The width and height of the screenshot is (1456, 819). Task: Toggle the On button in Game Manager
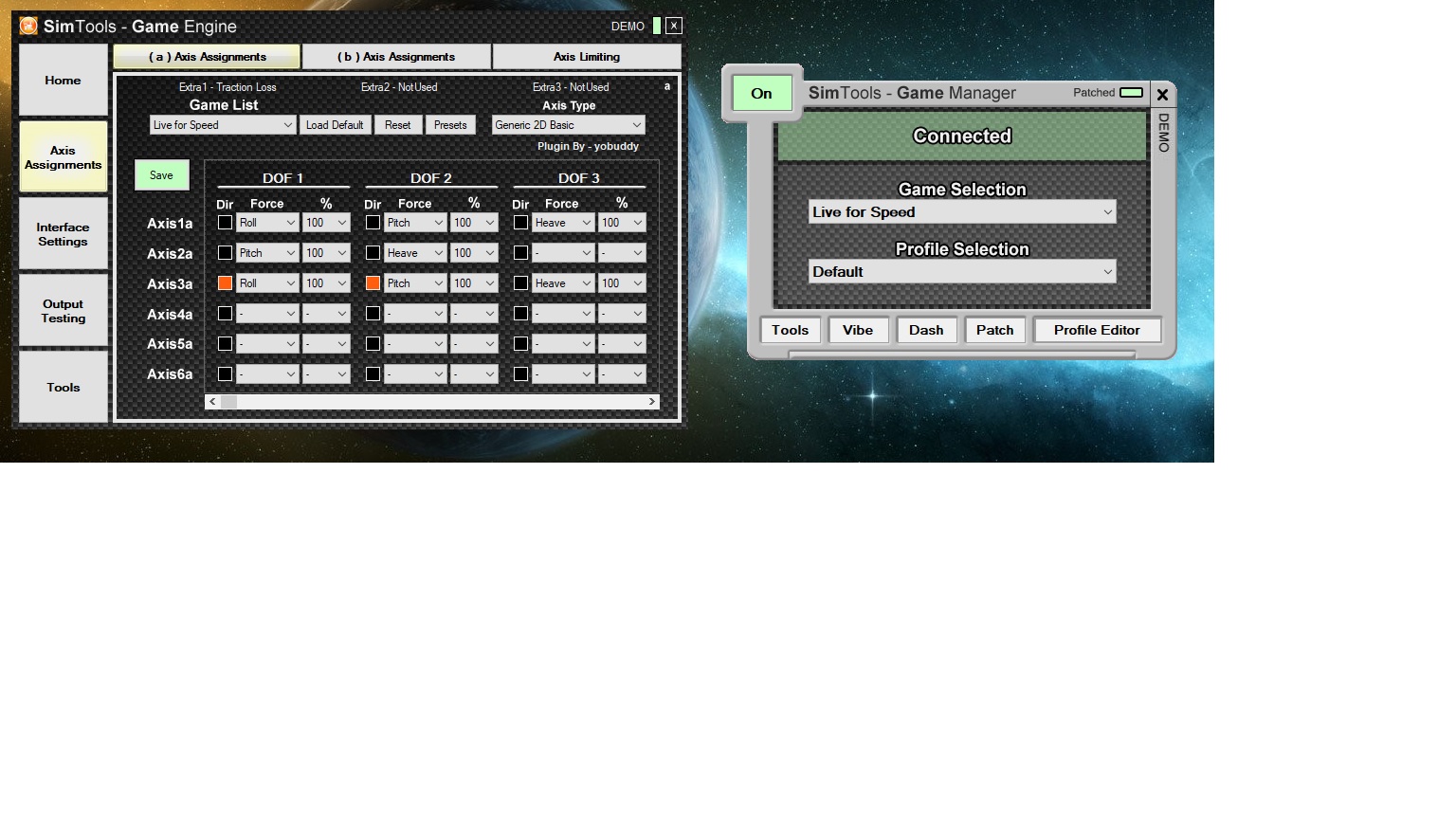[x=761, y=93]
